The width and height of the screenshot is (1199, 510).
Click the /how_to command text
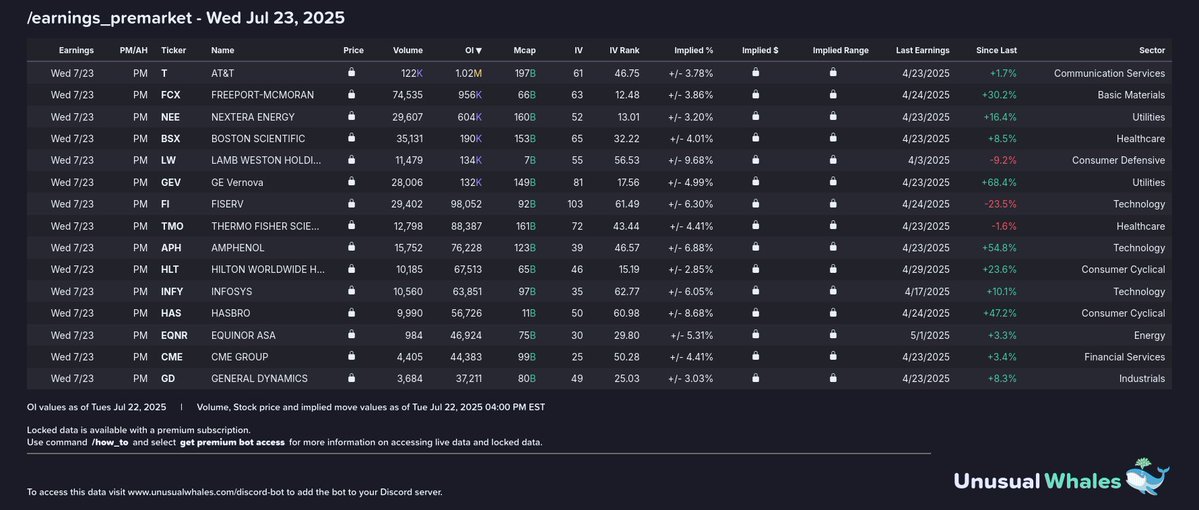click(x=109, y=443)
